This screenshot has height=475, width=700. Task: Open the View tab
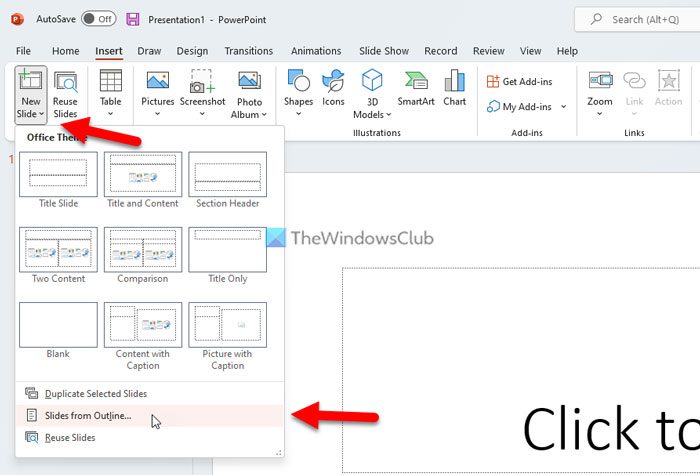click(530, 51)
